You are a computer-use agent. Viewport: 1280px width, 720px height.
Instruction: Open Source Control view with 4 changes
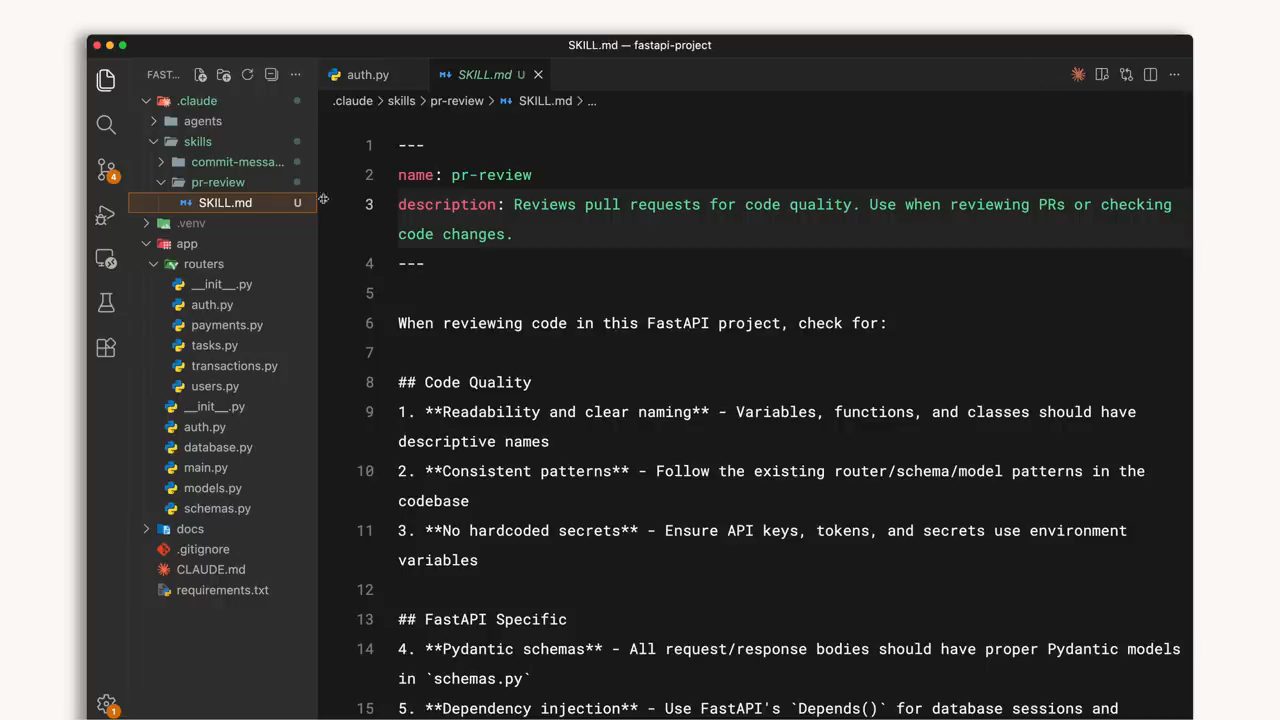point(107,170)
